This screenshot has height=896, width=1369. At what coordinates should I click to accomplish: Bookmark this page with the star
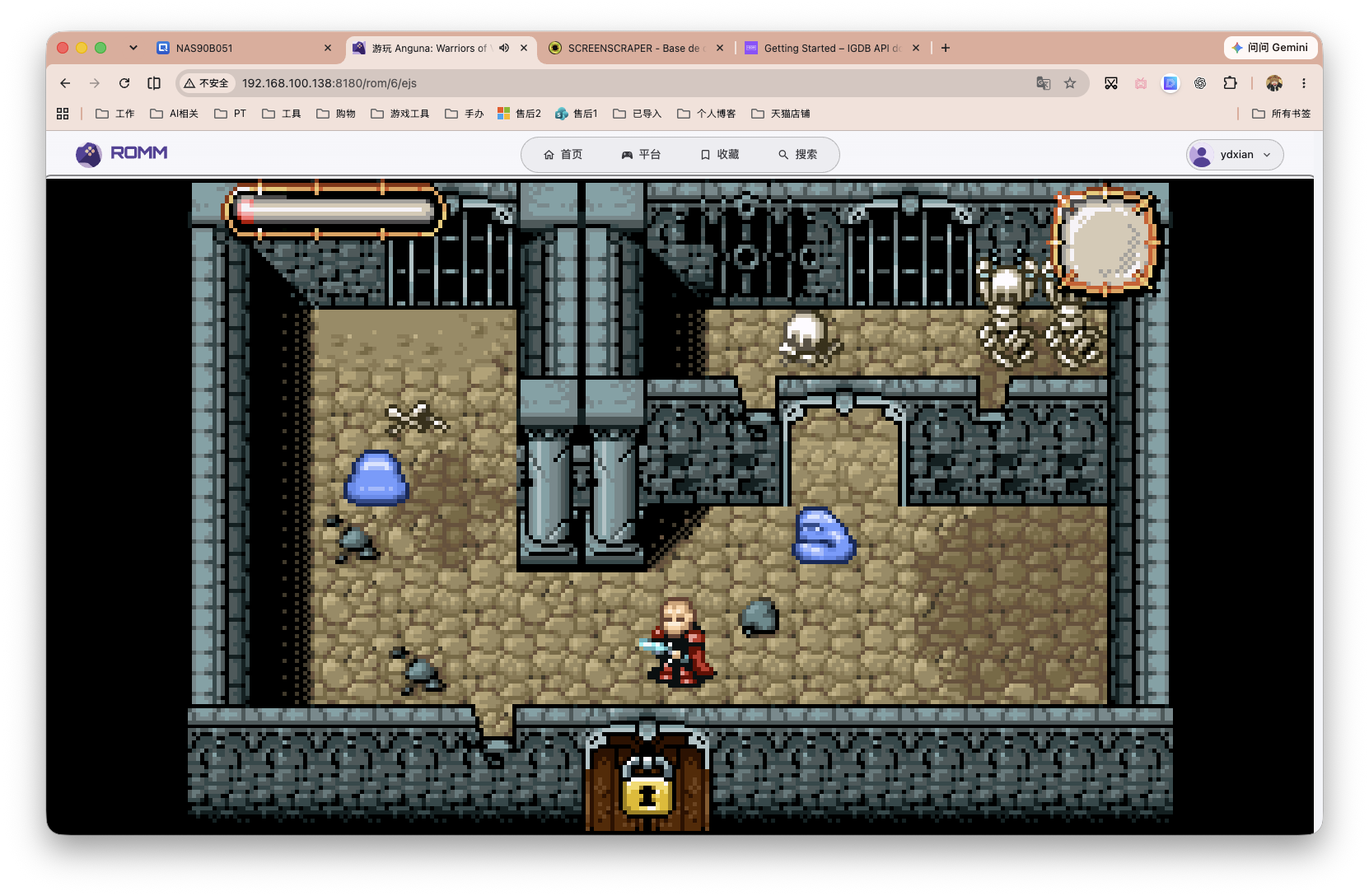point(1070,83)
